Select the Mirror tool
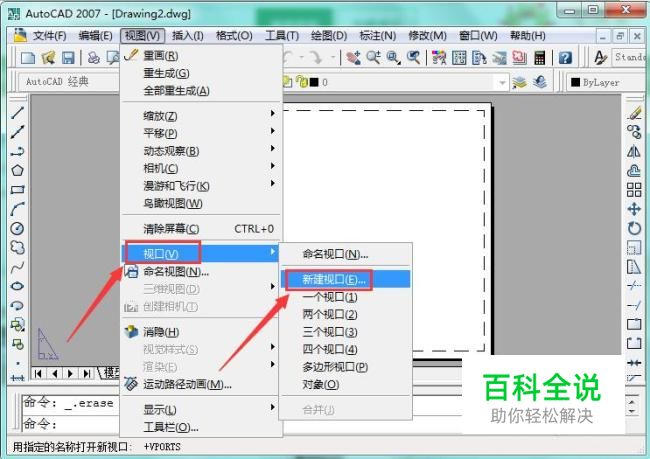The image size is (650, 459). click(634, 152)
